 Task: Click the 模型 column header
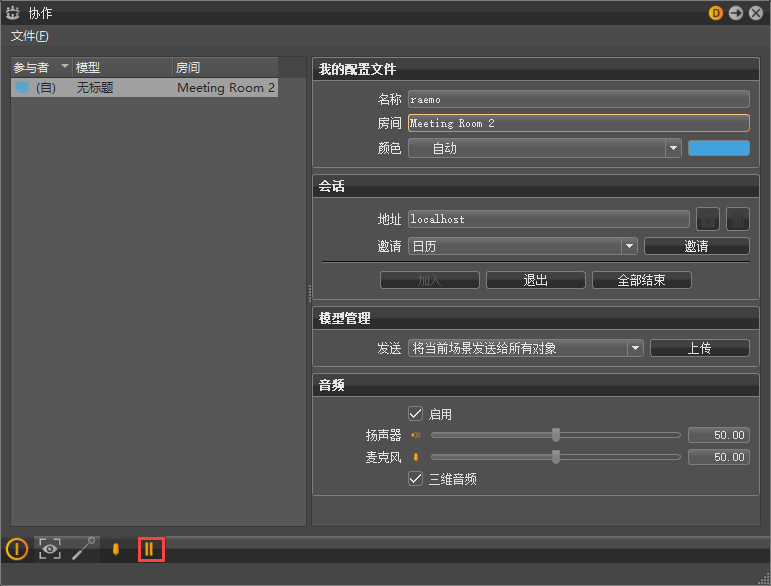[x=122, y=67]
